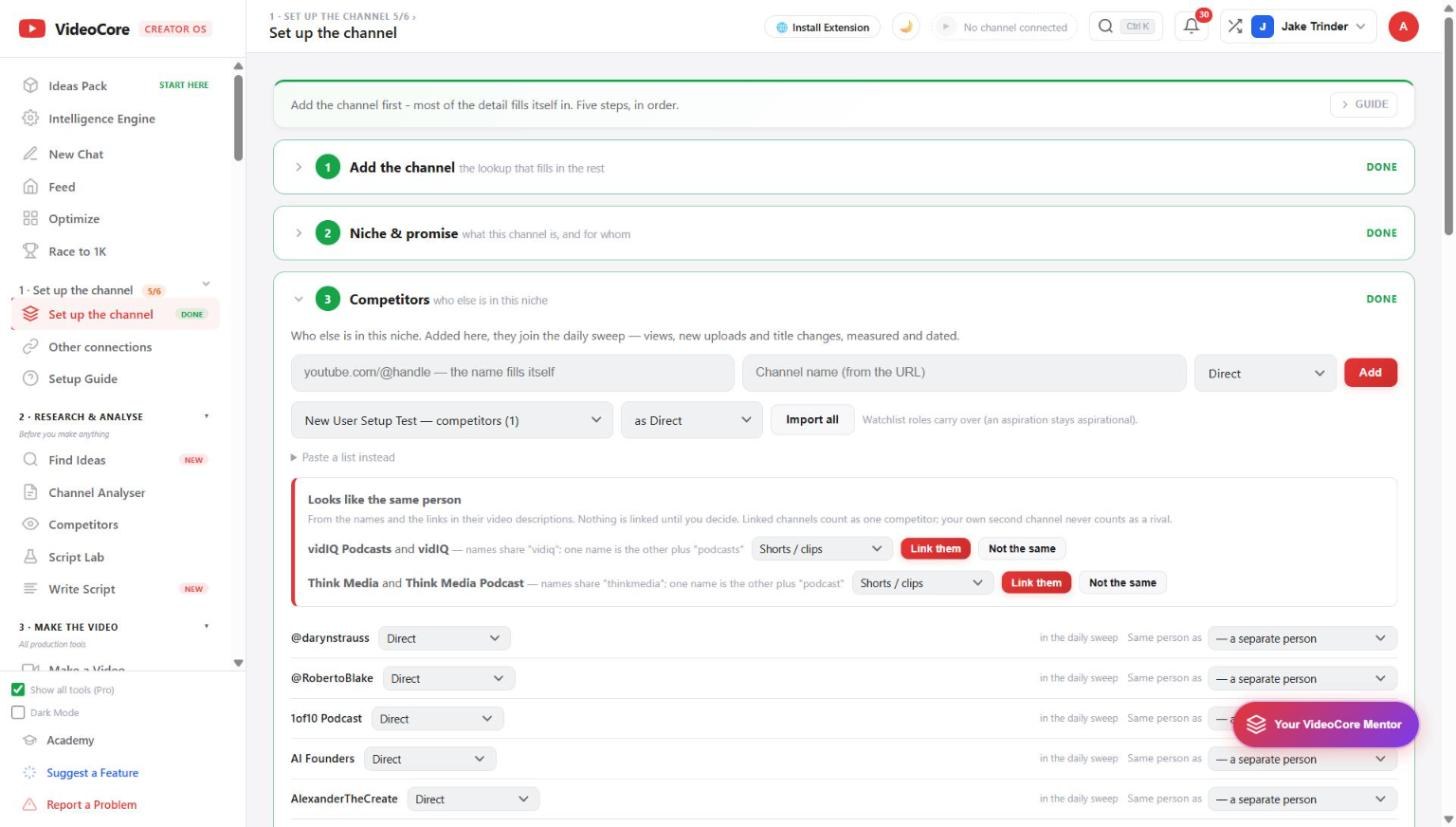The height and width of the screenshot is (827, 1456).
Task: Click the Race to 1K trophy icon
Action: [30, 251]
